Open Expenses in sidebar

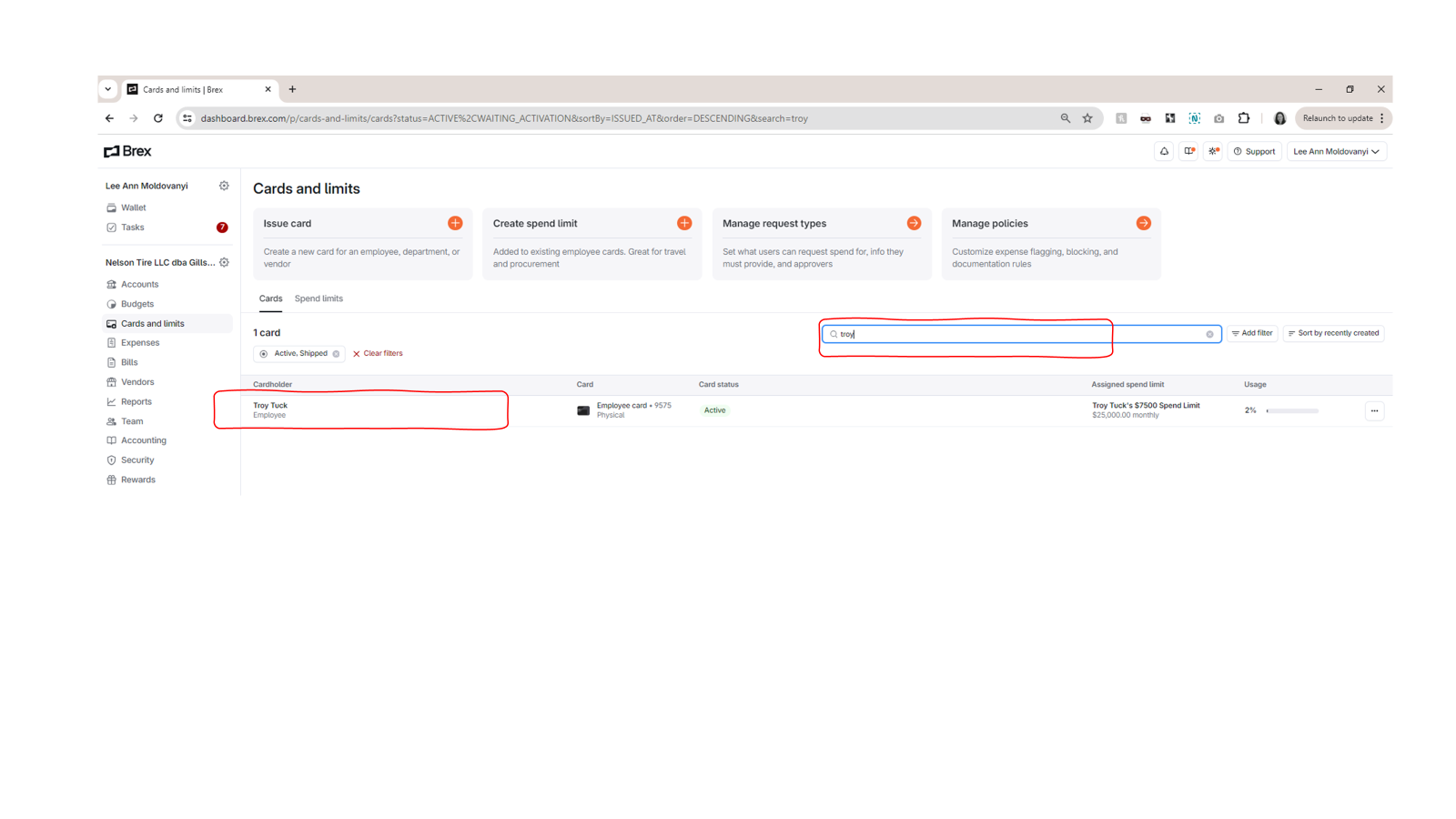point(140,343)
